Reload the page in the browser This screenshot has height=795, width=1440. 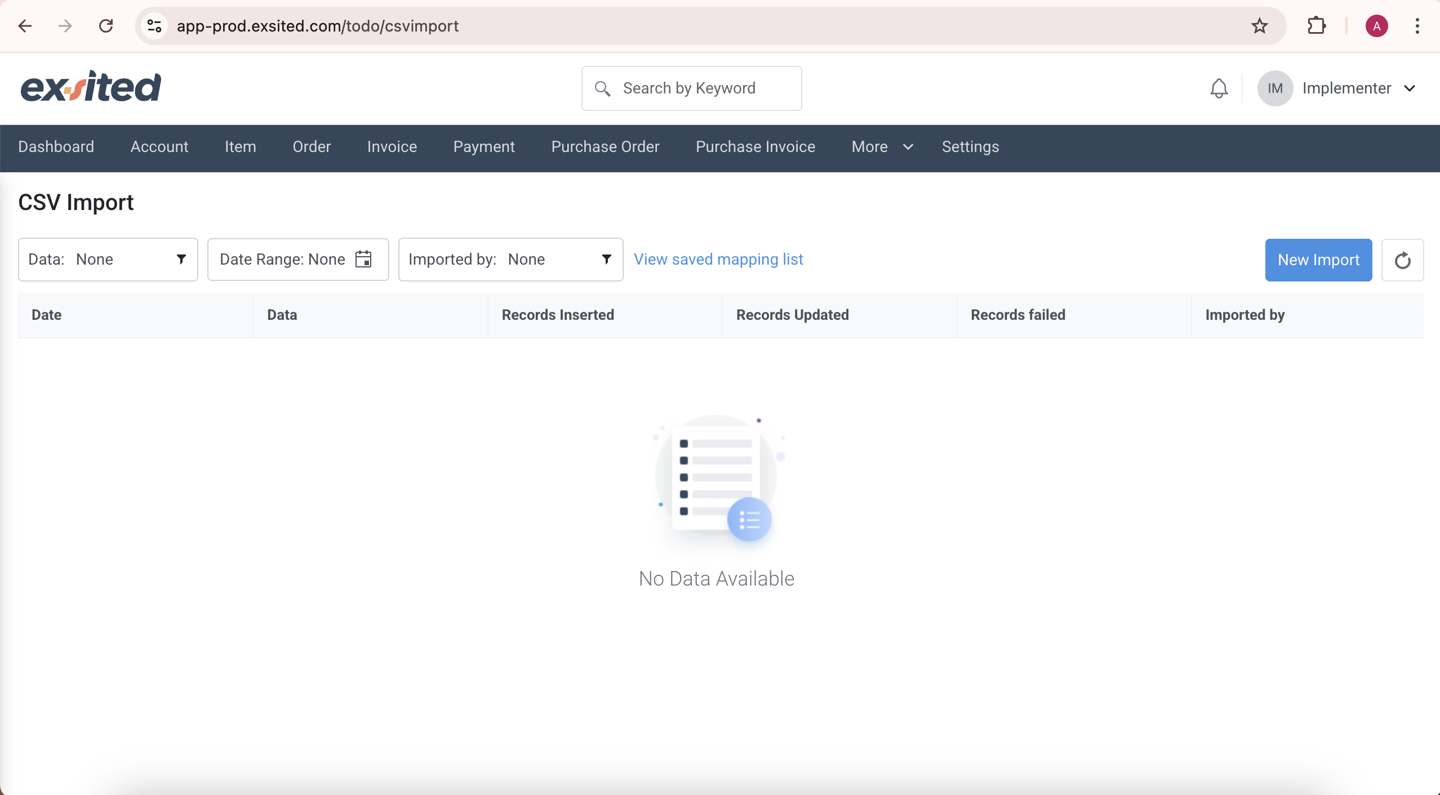(x=106, y=26)
